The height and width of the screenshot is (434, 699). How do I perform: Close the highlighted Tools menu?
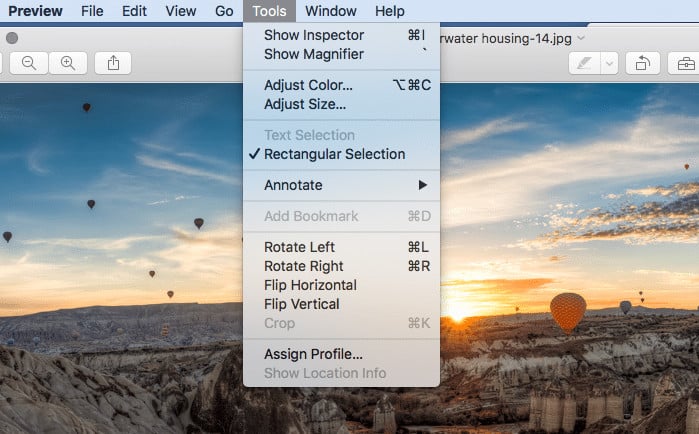tap(269, 11)
